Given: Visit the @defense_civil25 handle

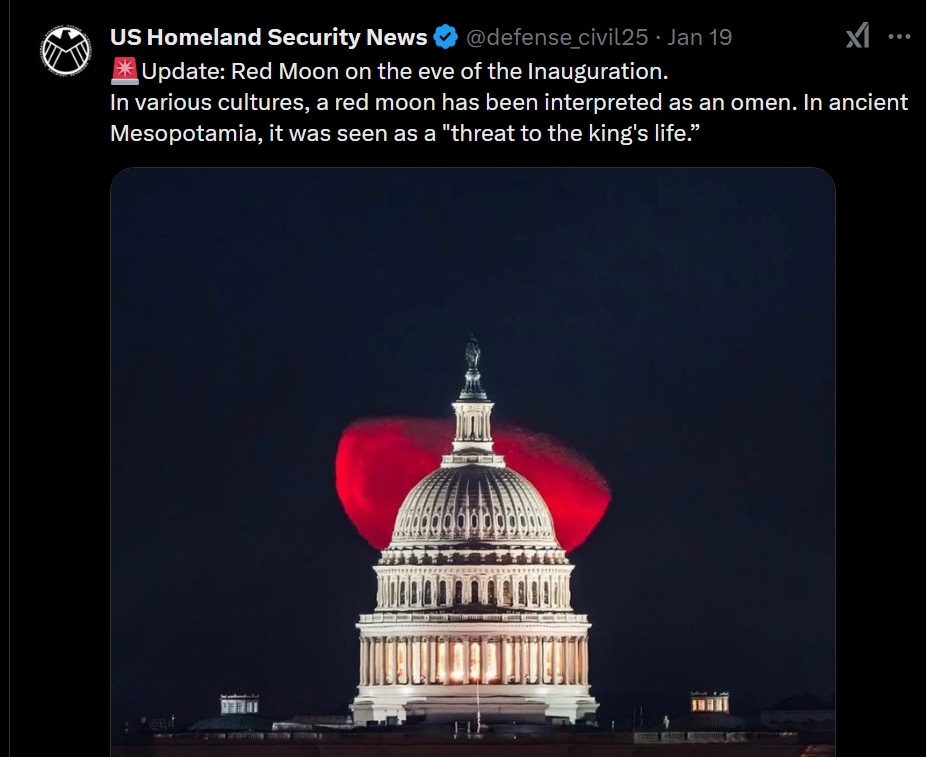Looking at the screenshot, I should (557, 37).
